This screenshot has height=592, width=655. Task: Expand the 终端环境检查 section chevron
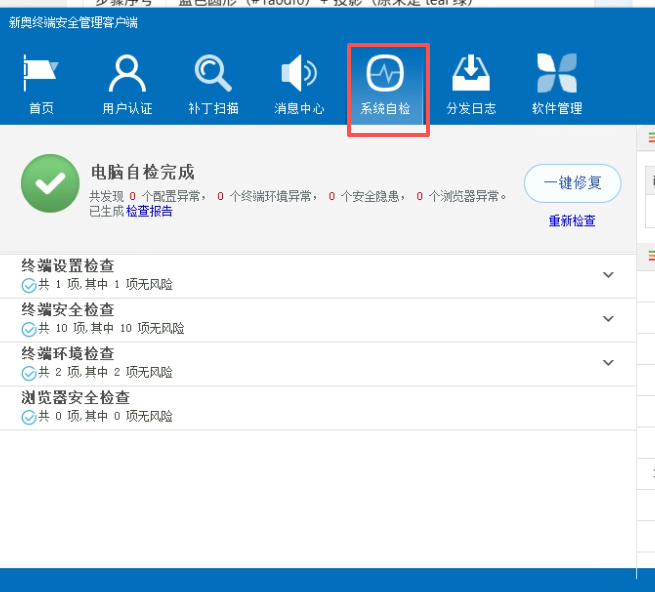click(608, 363)
